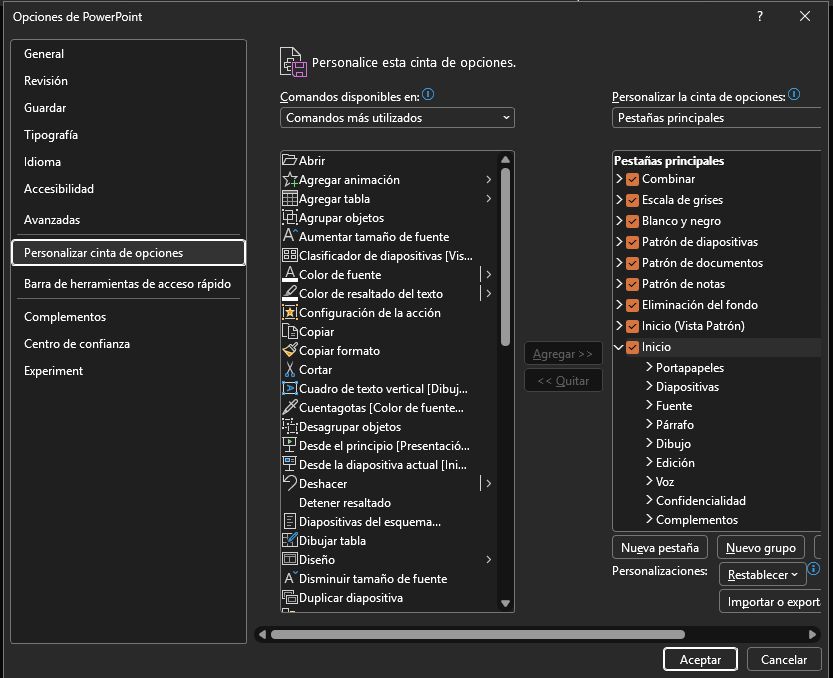Disable the Blanco y negro checkbox
833x678 pixels.
click(x=632, y=221)
